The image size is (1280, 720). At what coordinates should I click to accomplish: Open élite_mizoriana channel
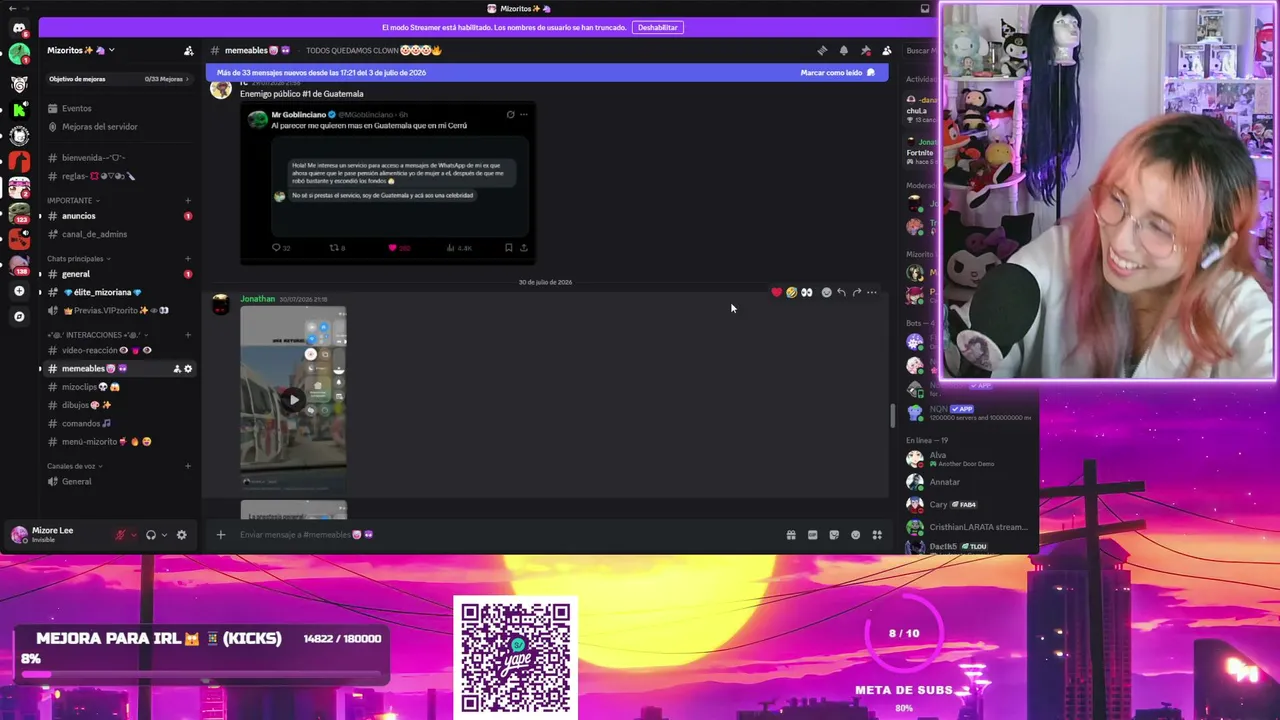point(119,292)
